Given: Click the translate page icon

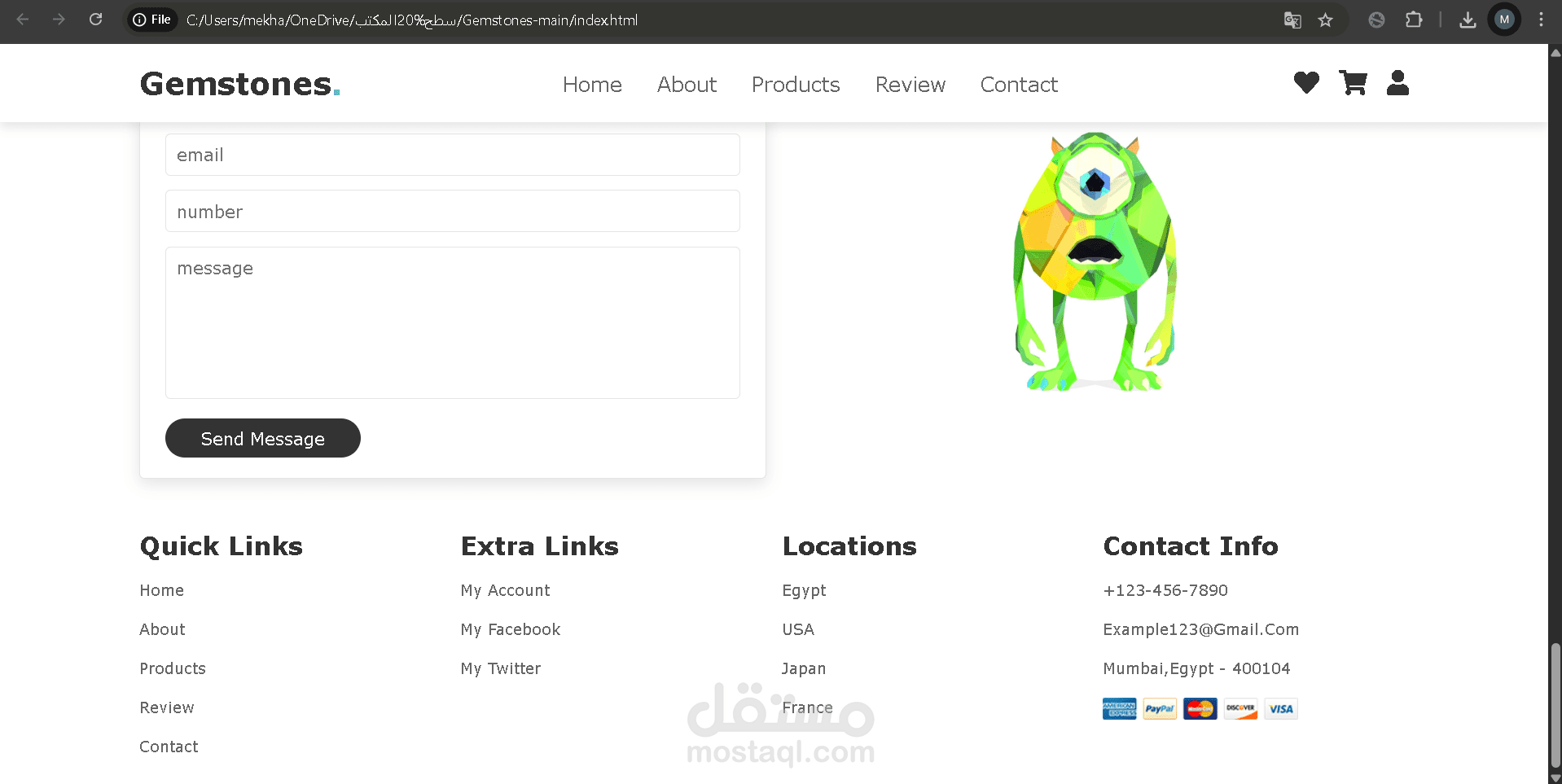Looking at the screenshot, I should coord(1292,20).
